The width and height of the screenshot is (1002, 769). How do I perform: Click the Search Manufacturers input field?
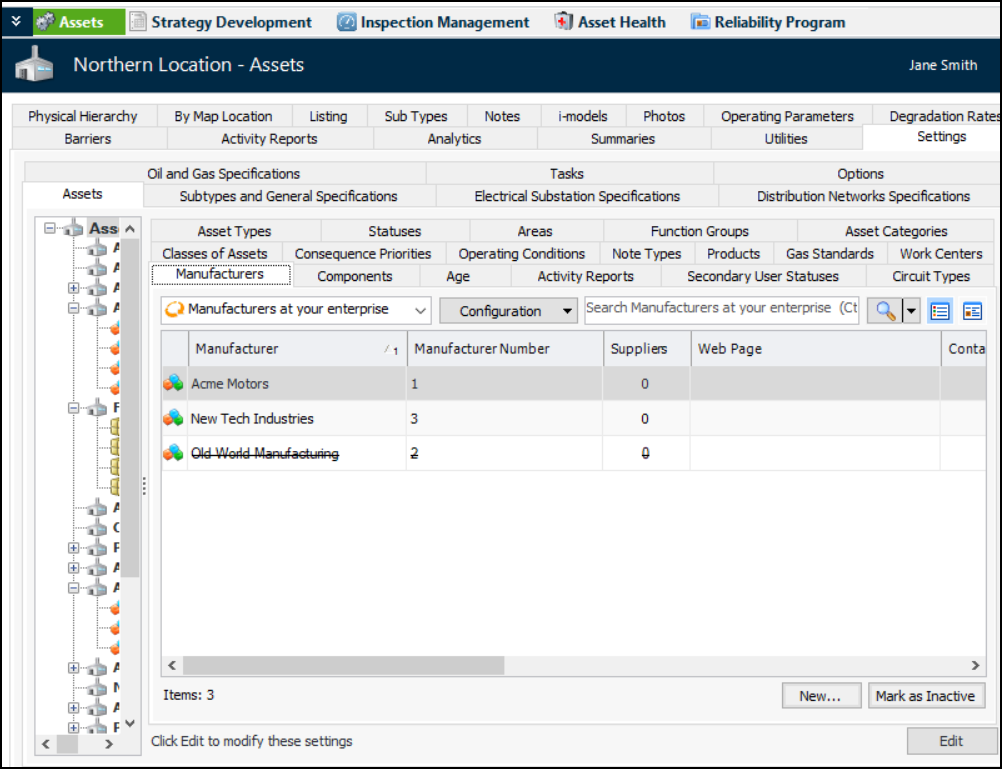point(721,309)
